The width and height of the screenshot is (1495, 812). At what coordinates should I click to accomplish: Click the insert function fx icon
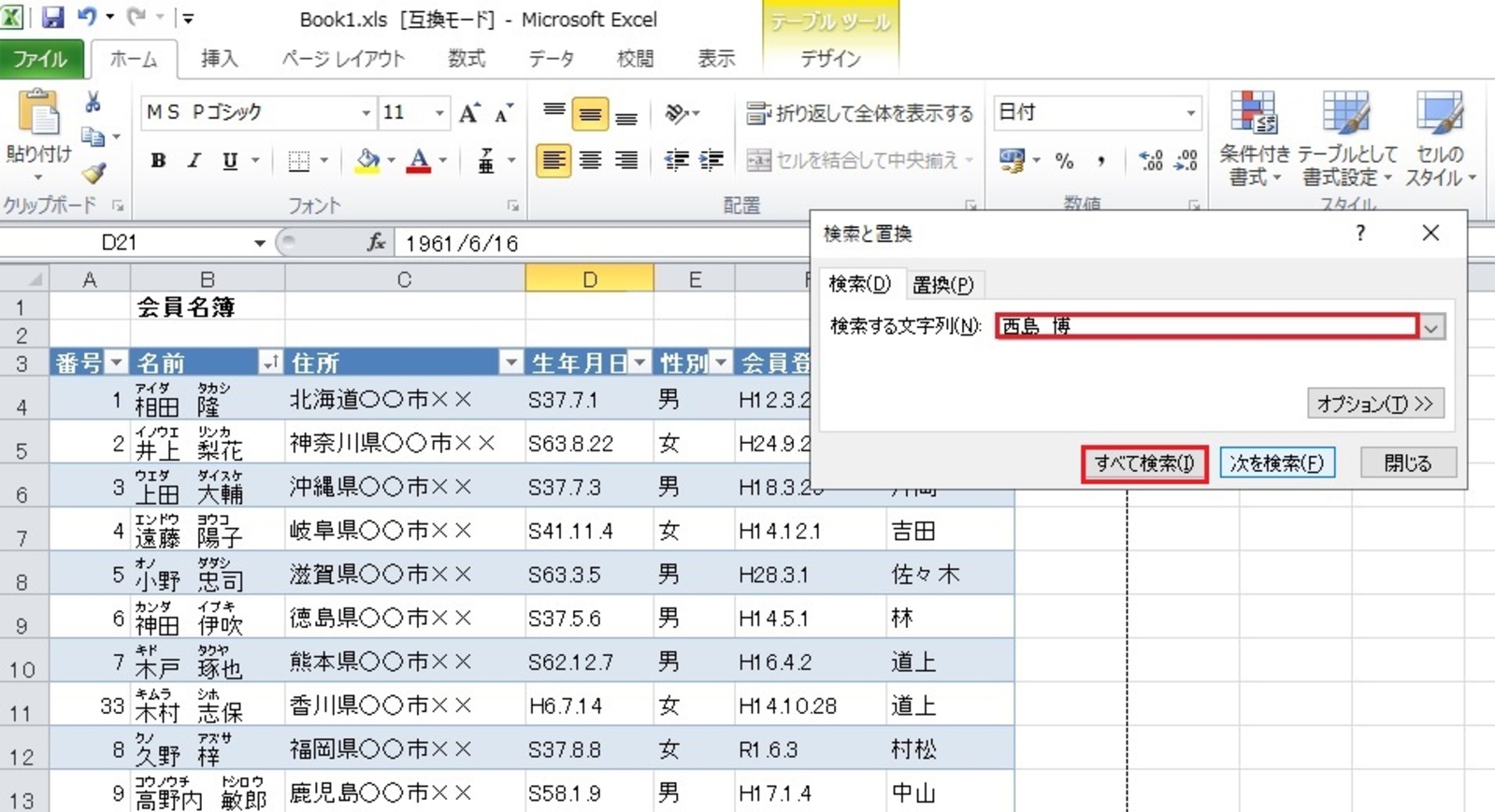377,243
